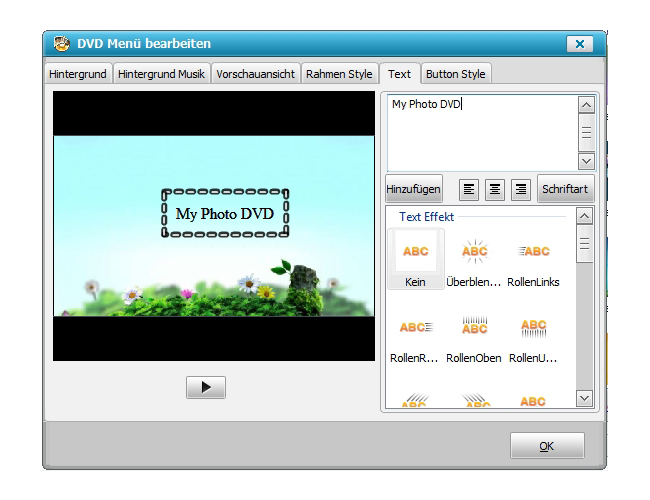This screenshot has width=650, height=500.
Task: Apply the RollenUnten text effect icon
Action: click(534, 327)
